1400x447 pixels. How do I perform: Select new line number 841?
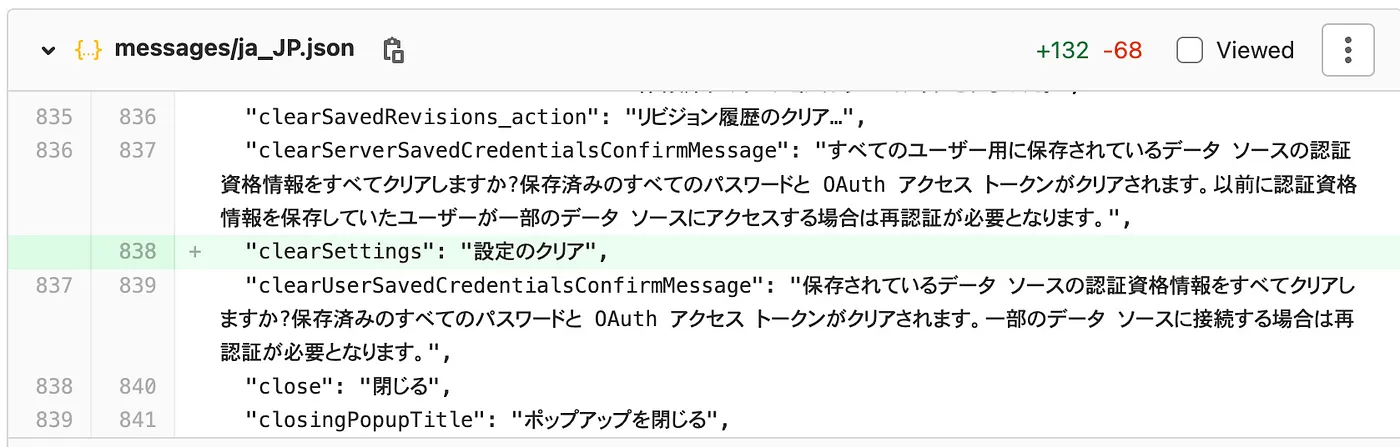137,420
